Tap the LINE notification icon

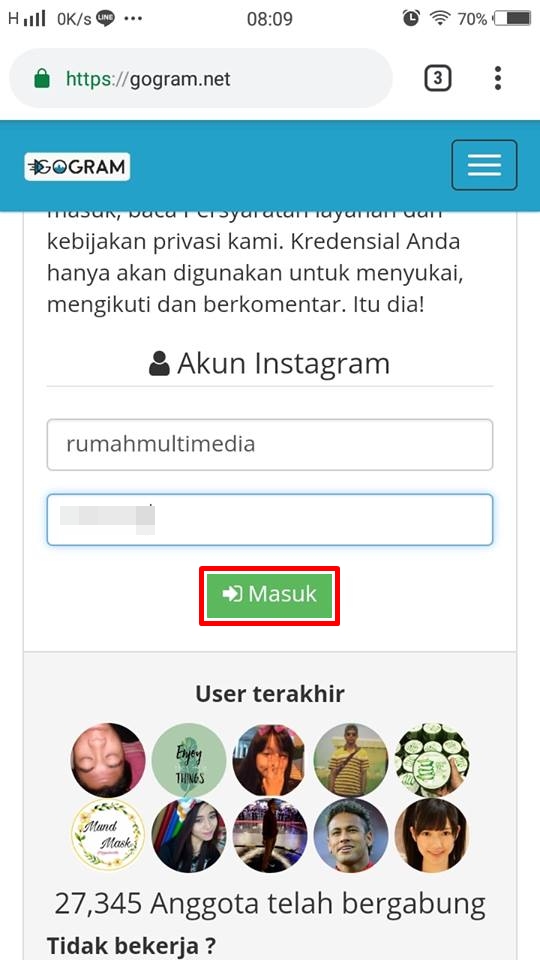point(105,18)
